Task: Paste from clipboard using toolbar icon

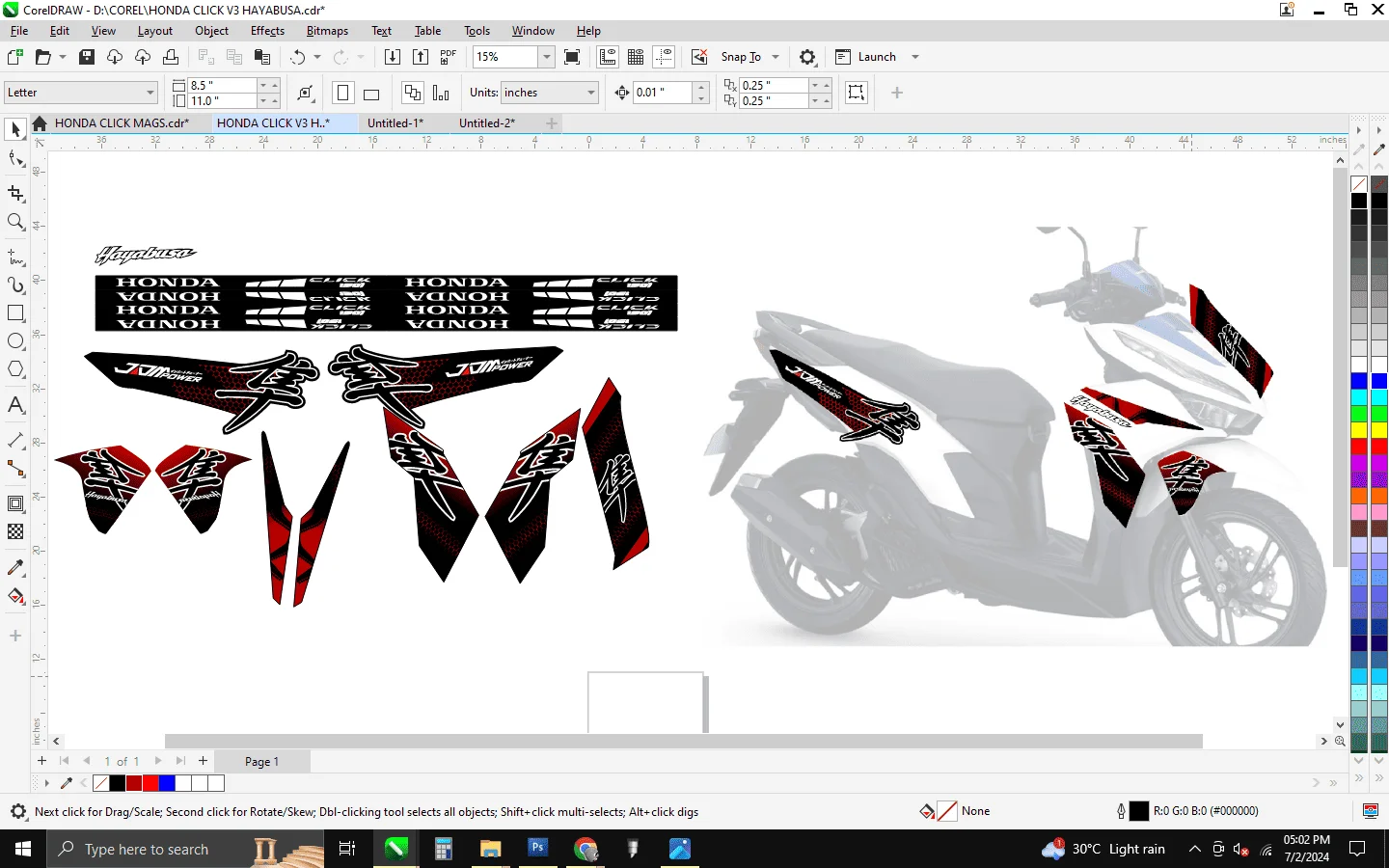Action: coord(261,57)
